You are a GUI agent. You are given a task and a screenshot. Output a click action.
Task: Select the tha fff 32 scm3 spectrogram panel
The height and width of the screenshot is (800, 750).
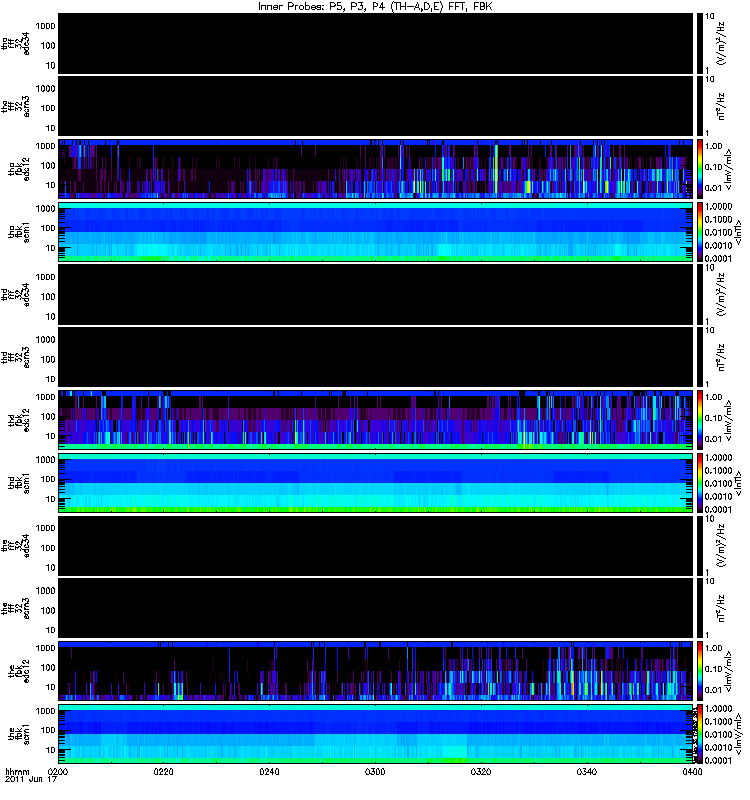(376, 106)
